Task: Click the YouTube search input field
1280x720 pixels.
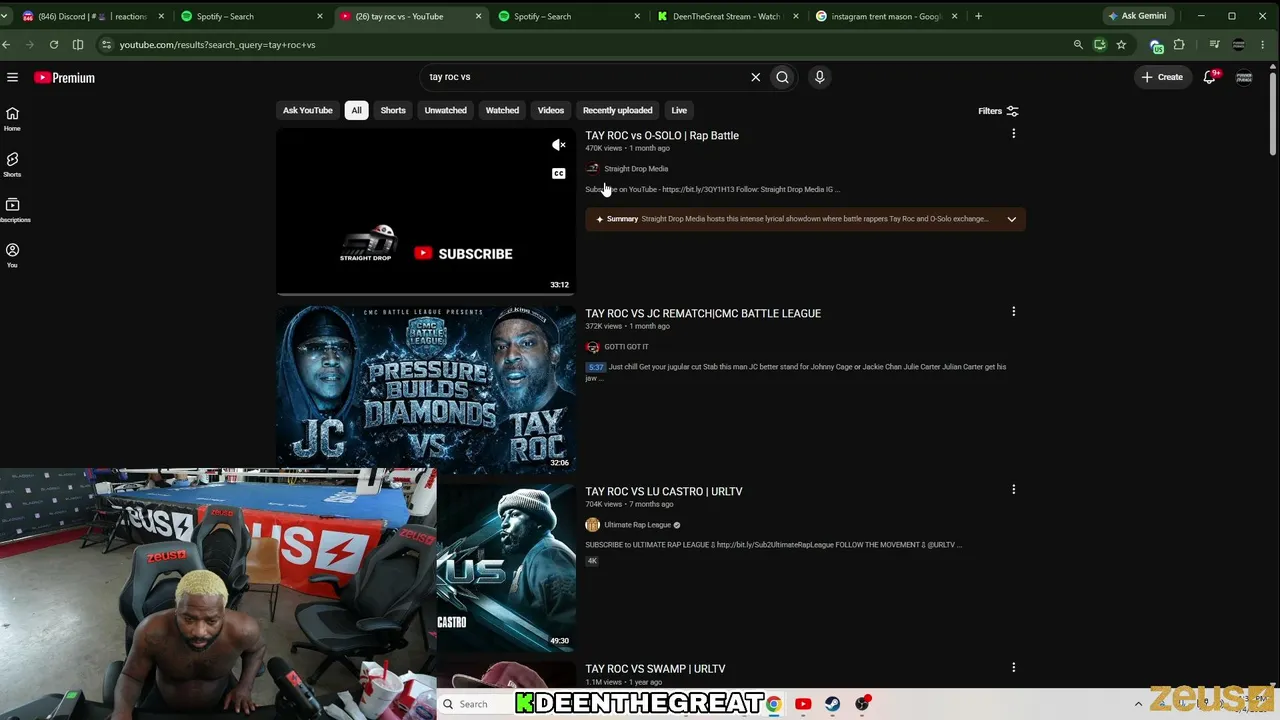Action: [585, 77]
